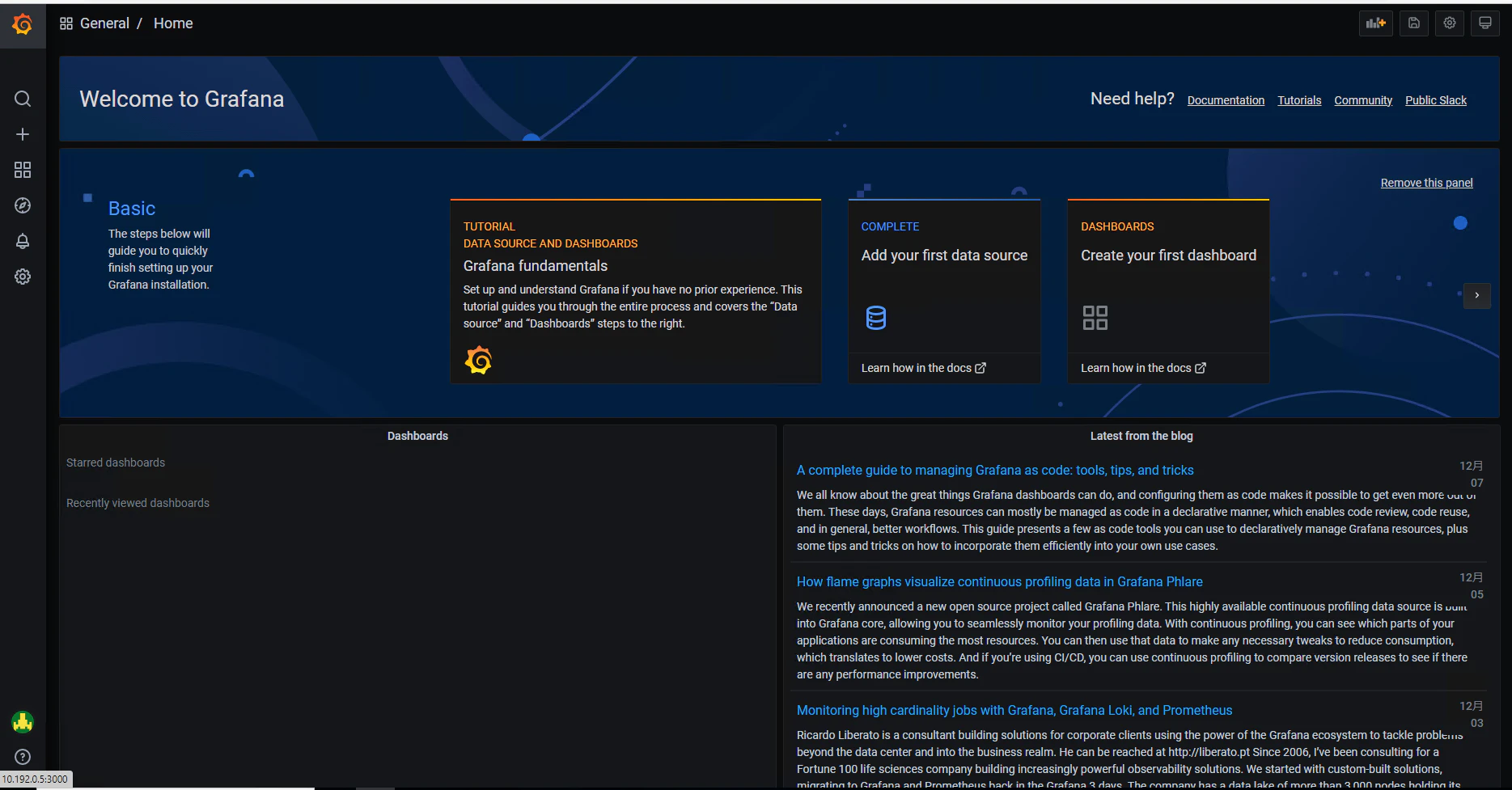Open the Configuration gear in sidebar

23,277
